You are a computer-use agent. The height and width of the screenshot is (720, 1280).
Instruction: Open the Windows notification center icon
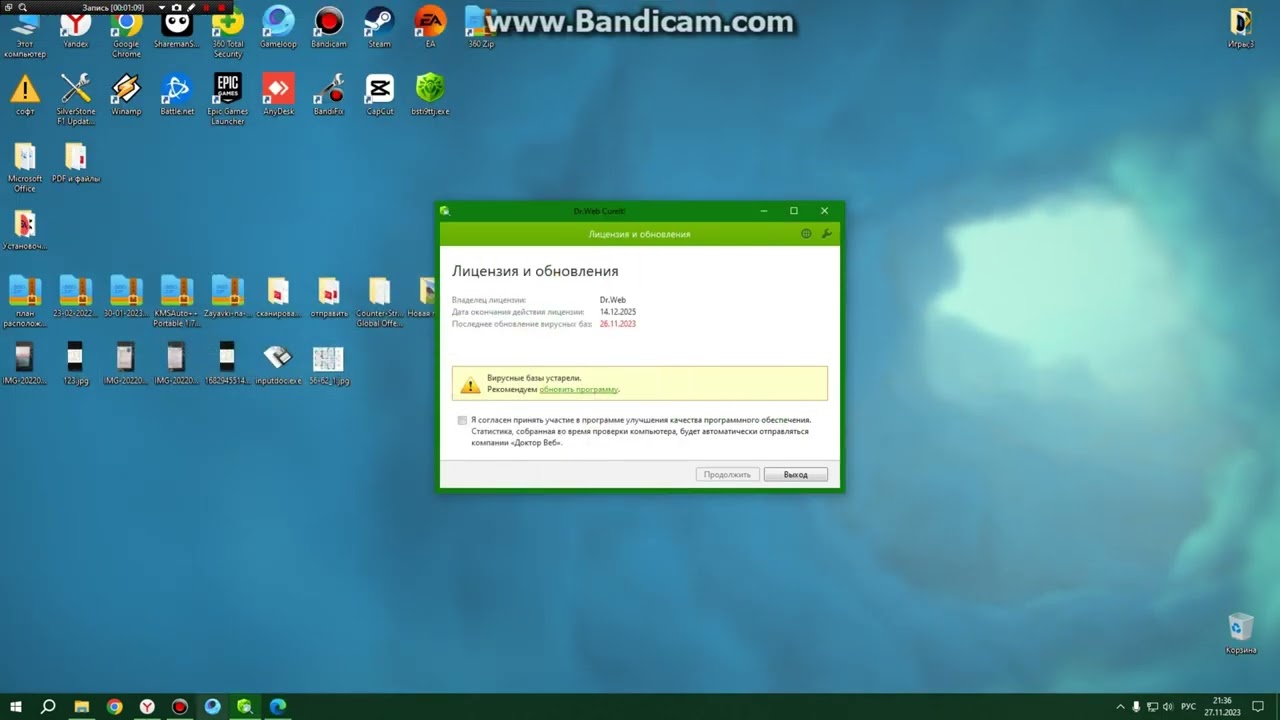(1256, 707)
